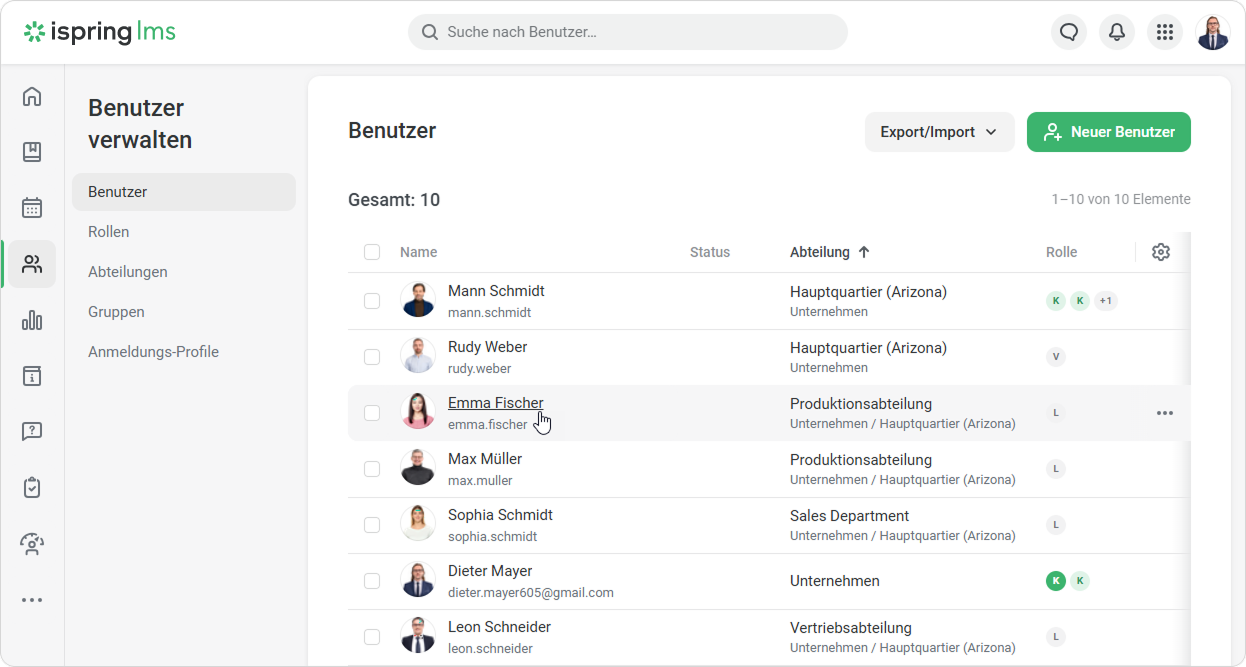The width and height of the screenshot is (1246, 667).
Task: Click the notifications bell icon
Action: [1116, 32]
